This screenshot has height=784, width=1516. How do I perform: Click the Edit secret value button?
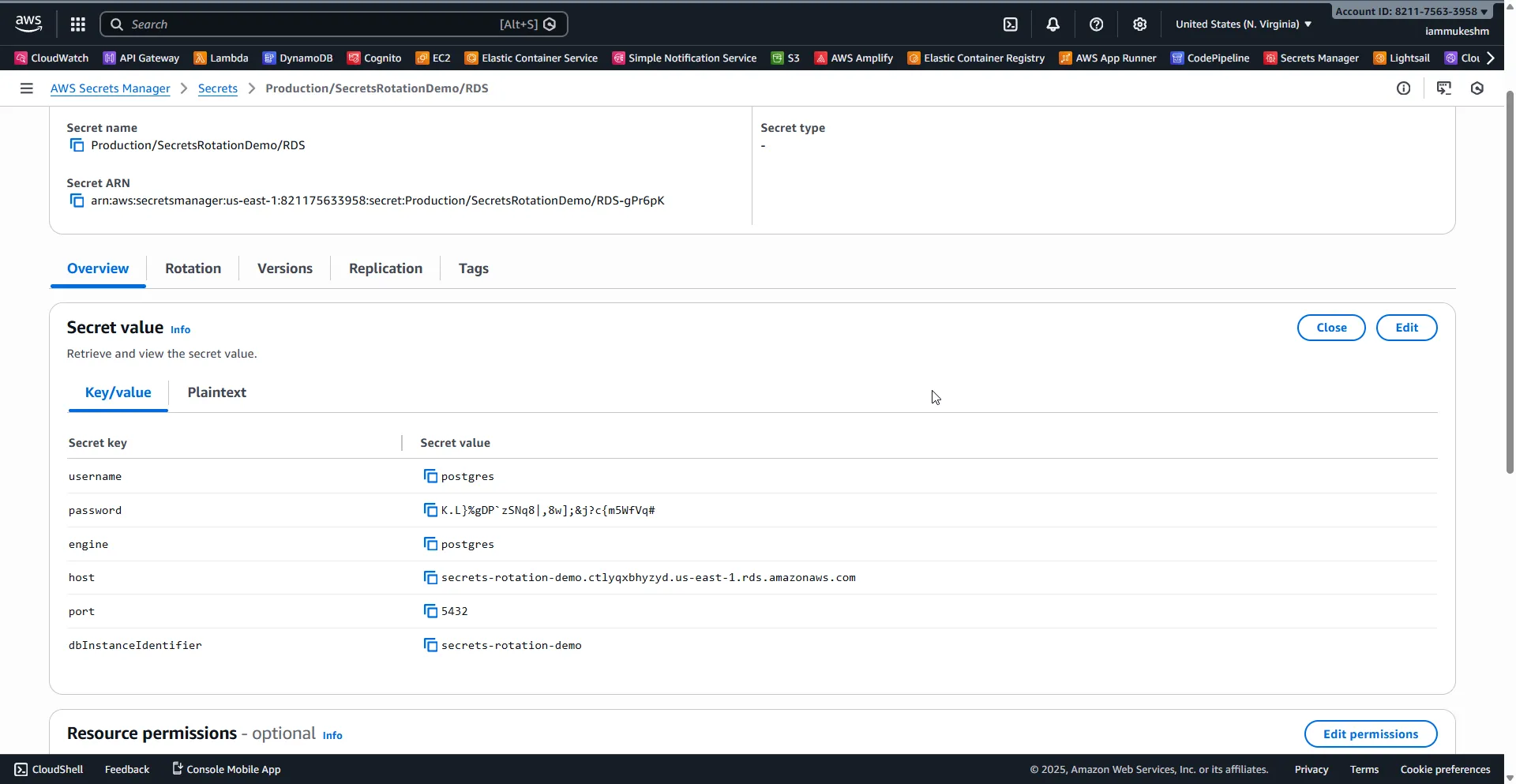(1405, 328)
